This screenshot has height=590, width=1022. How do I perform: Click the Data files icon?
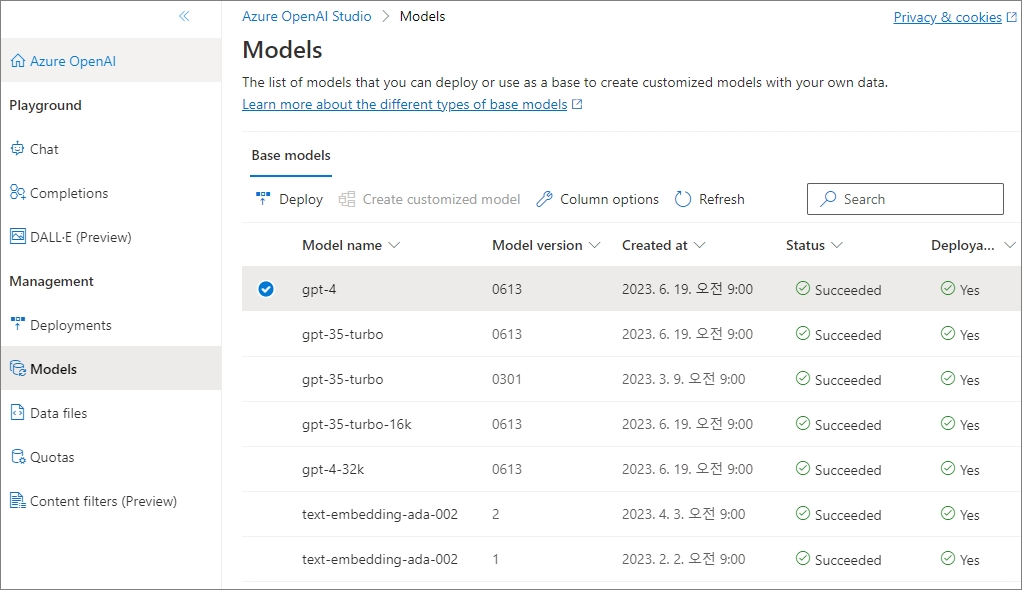(18, 412)
